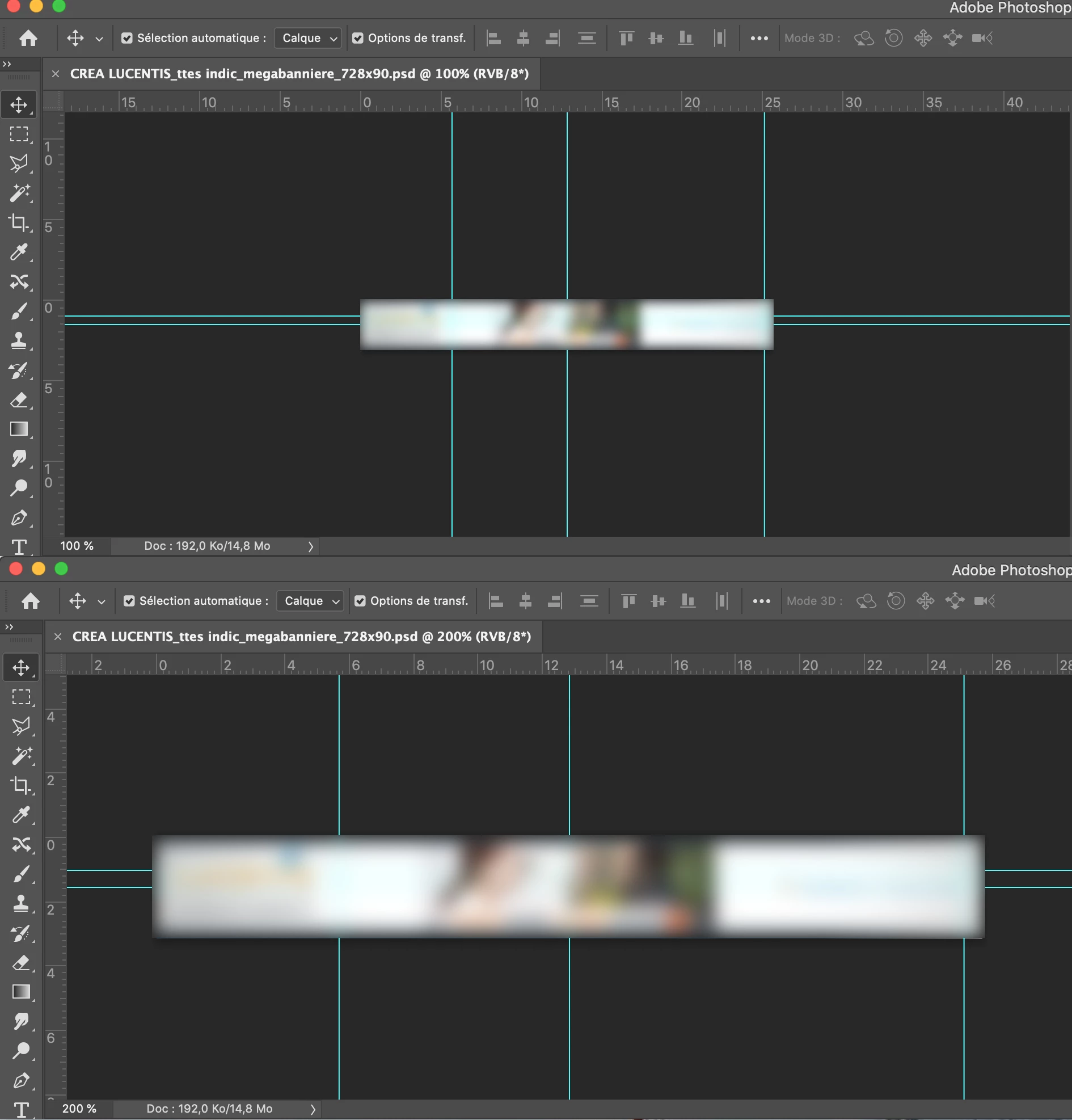
Task: Toggle Sélection automatique checkbox in bottom window
Action: pyautogui.click(x=129, y=601)
